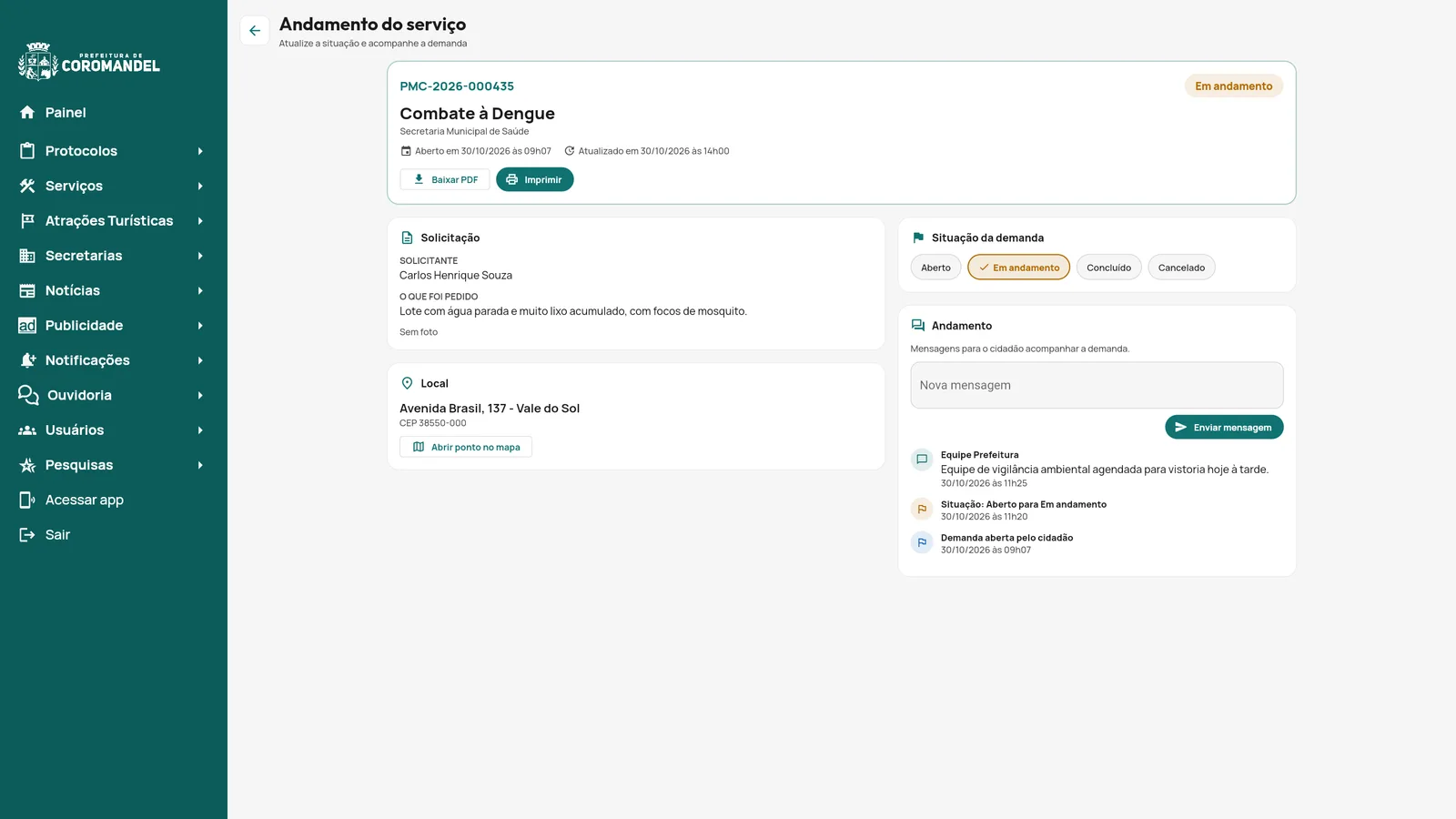Click the Acessar app phone icon

pos(27,500)
